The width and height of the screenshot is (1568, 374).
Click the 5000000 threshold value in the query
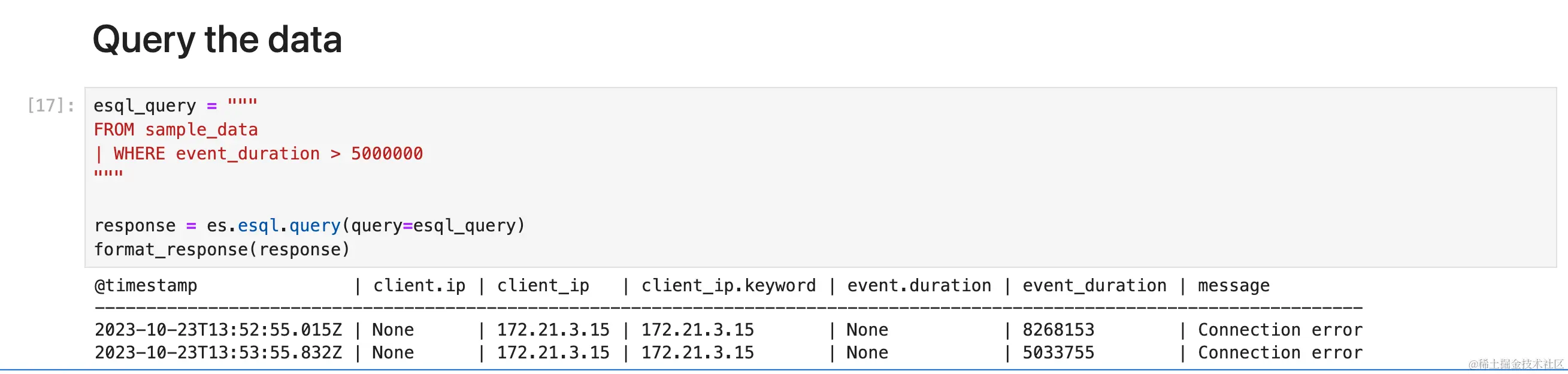pos(386,154)
